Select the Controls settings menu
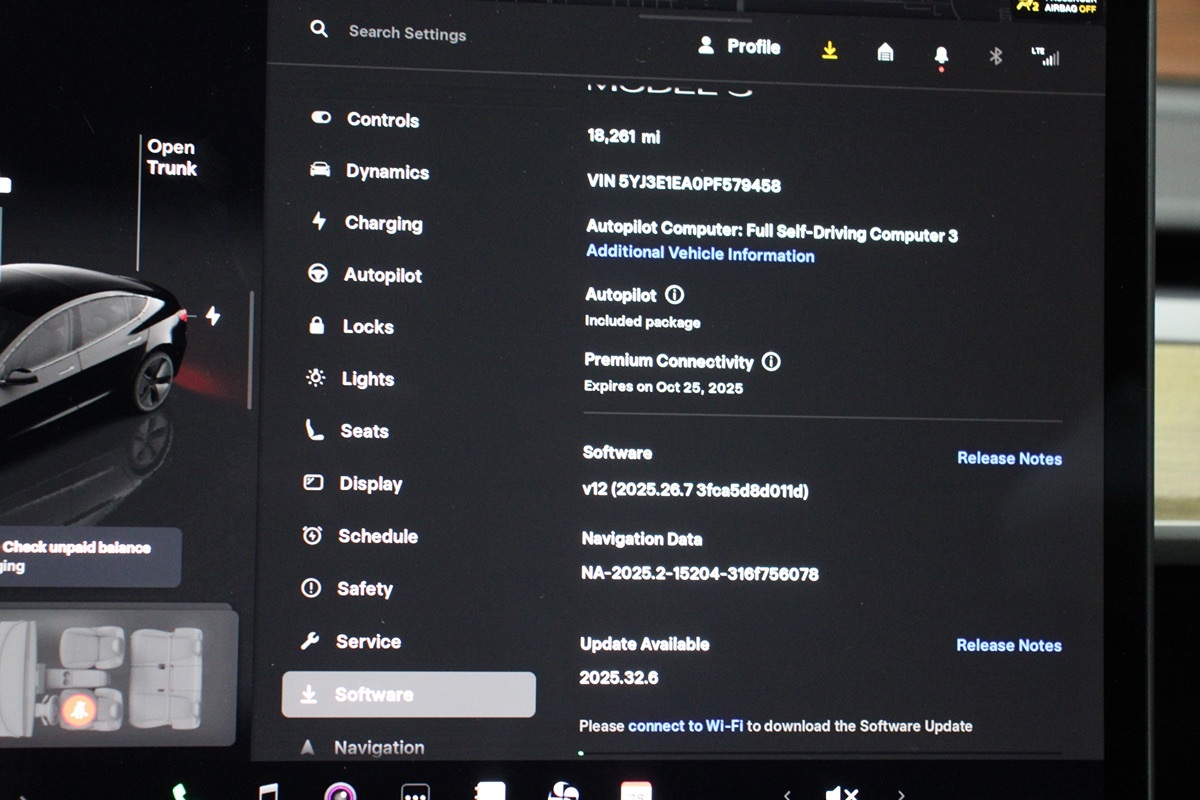 pyautogui.click(x=382, y=120)
